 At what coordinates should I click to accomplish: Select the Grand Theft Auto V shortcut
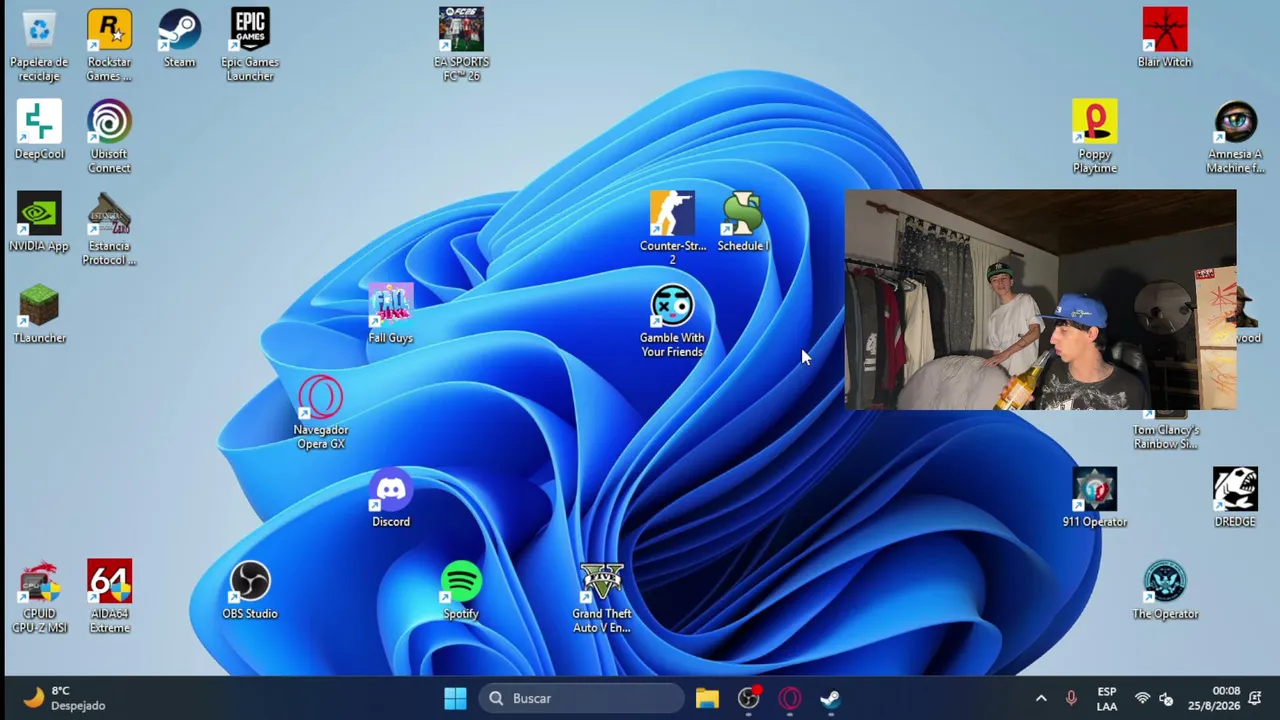point(602,598)
